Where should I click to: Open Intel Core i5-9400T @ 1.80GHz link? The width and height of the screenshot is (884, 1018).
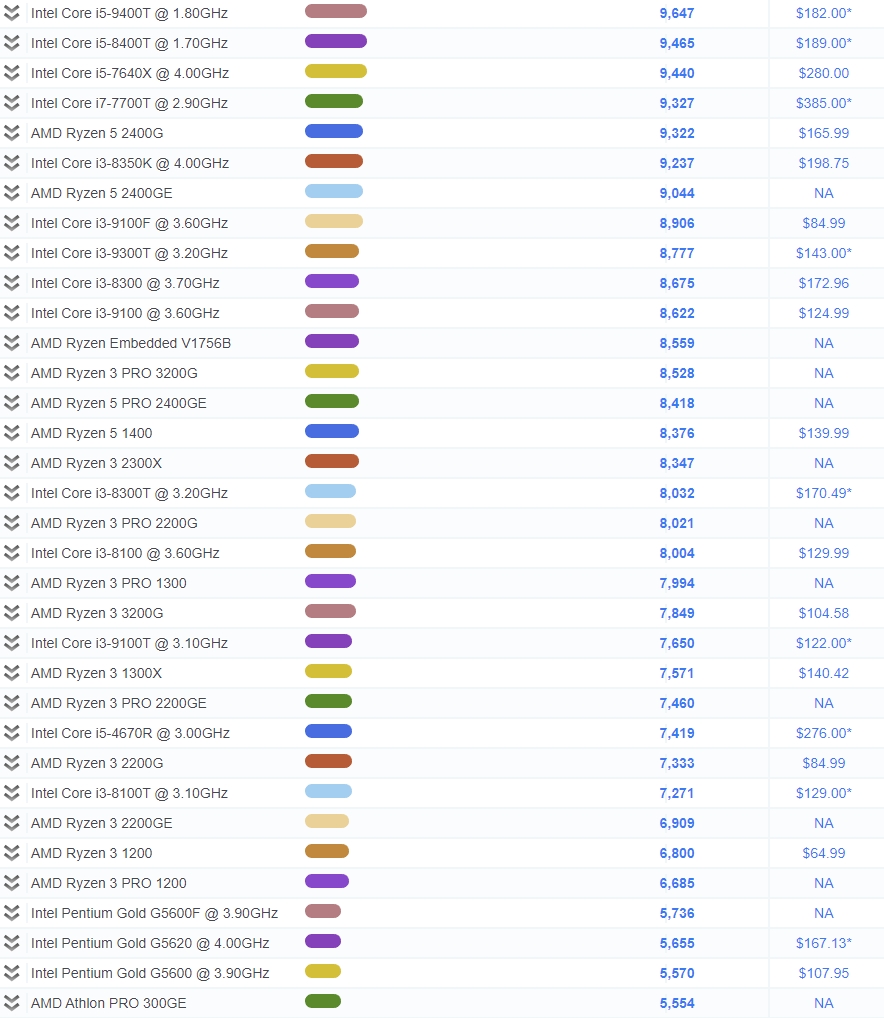click(129, 13)
